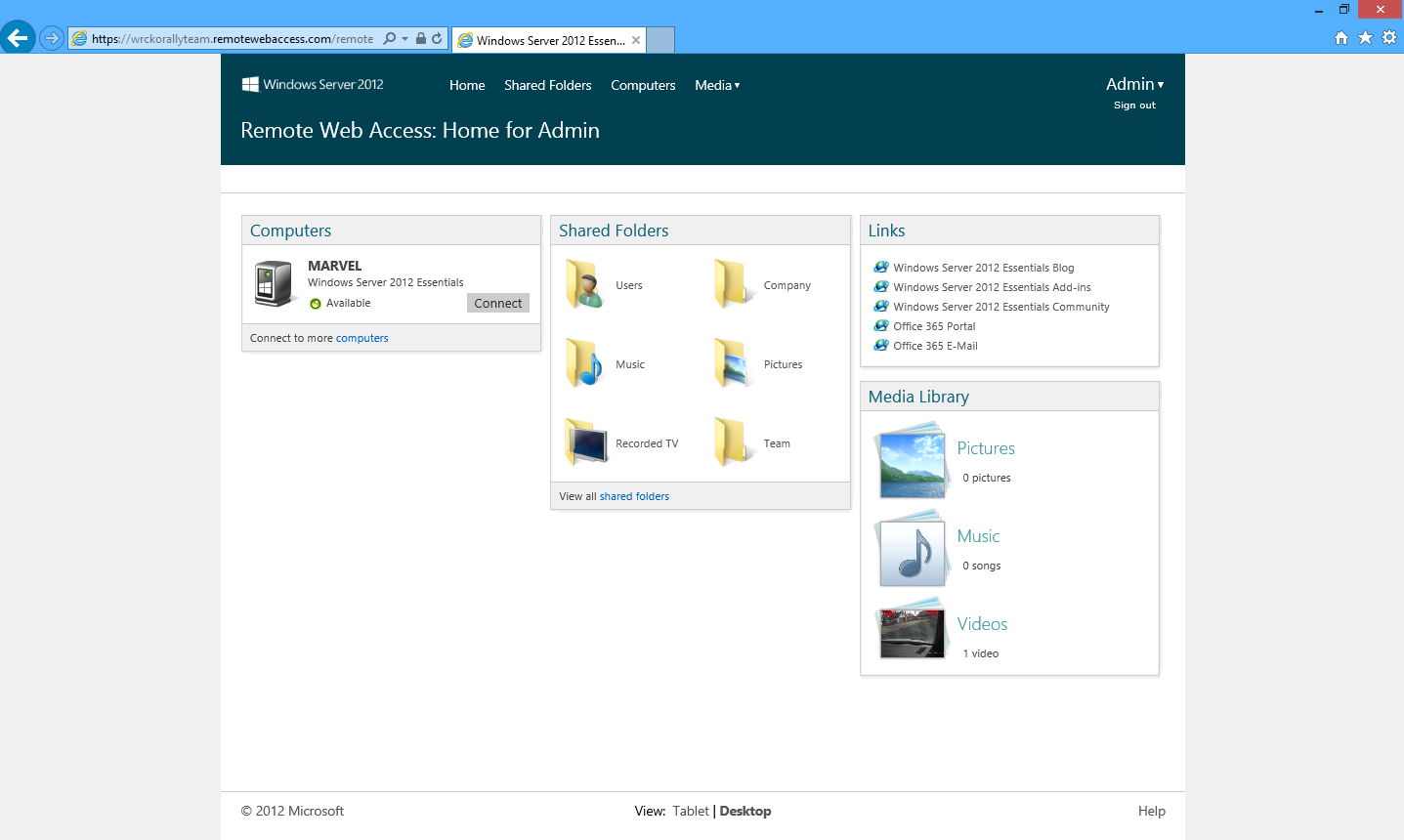
Task: Open the Music shared folder icon
Action: click(x=585, y=363)
